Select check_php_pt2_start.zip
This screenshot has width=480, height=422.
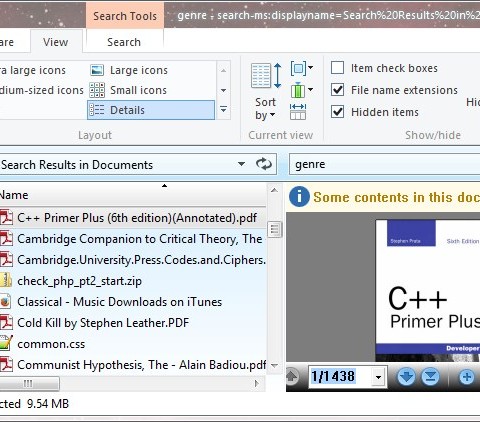pyautogui.click(x=133, y=281)
